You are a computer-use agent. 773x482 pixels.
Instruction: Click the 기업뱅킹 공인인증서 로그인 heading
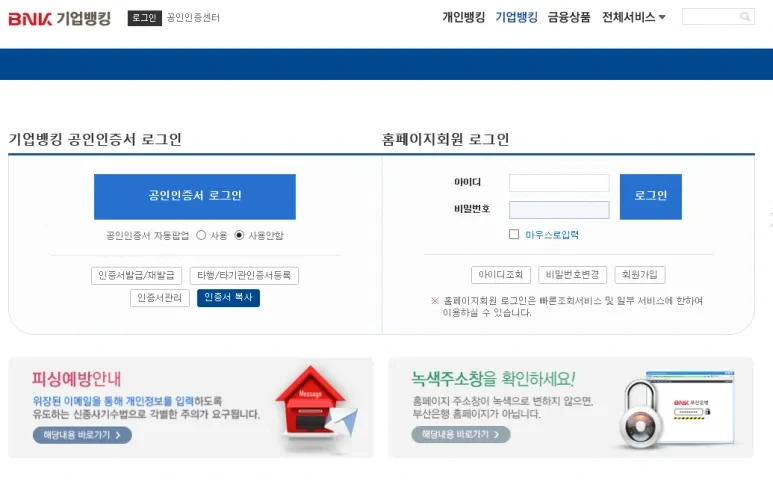click(95, 139)
